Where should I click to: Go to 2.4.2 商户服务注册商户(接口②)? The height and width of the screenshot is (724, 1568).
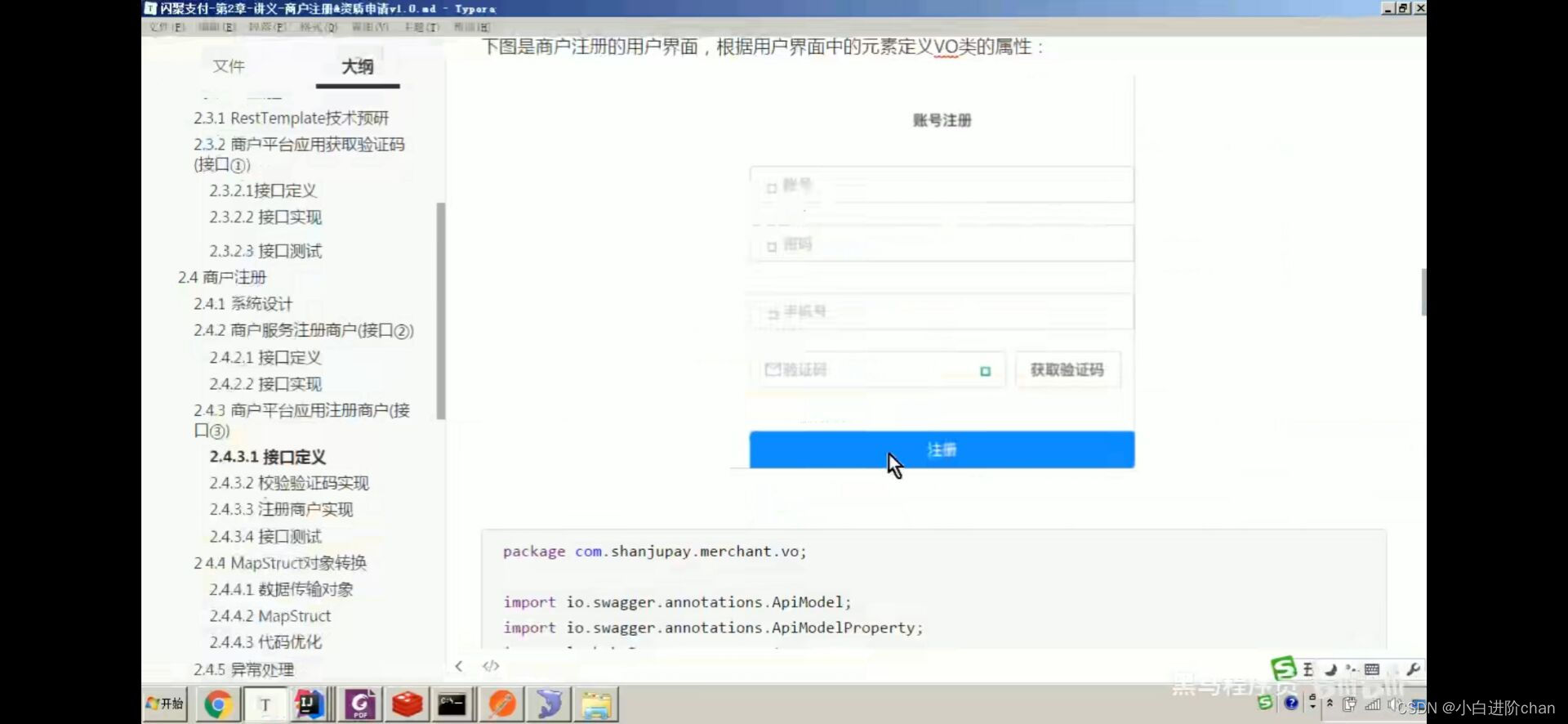pos(304,330)
